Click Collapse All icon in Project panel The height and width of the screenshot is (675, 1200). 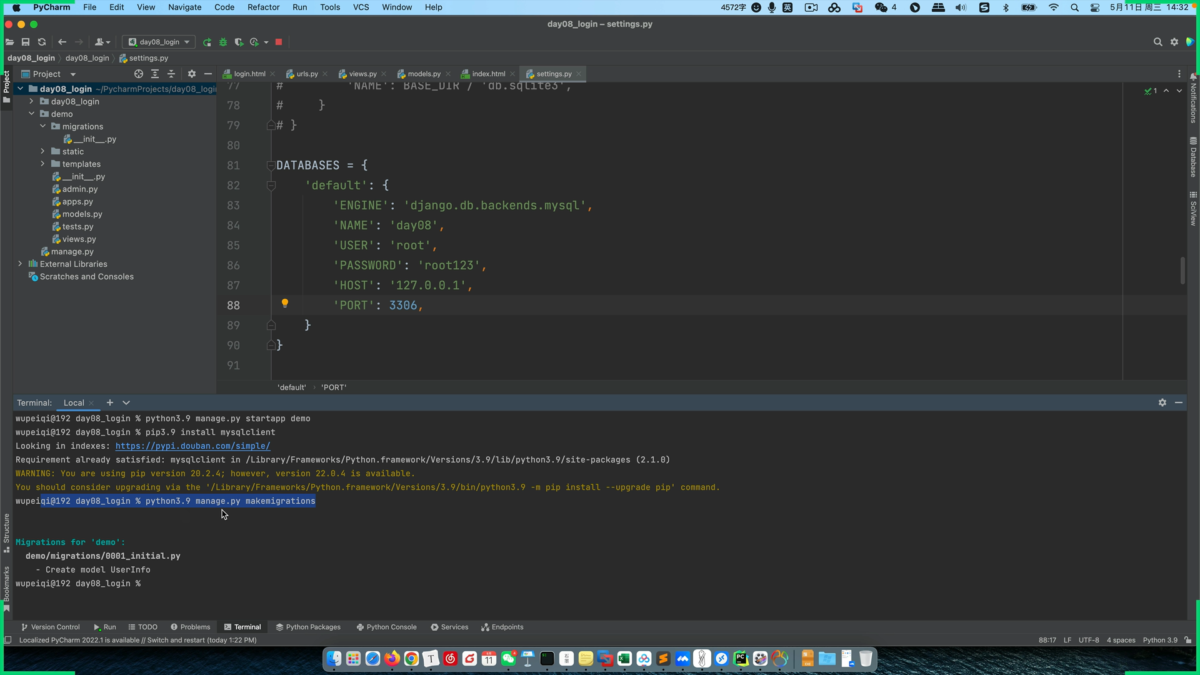(x=171, y=74)
